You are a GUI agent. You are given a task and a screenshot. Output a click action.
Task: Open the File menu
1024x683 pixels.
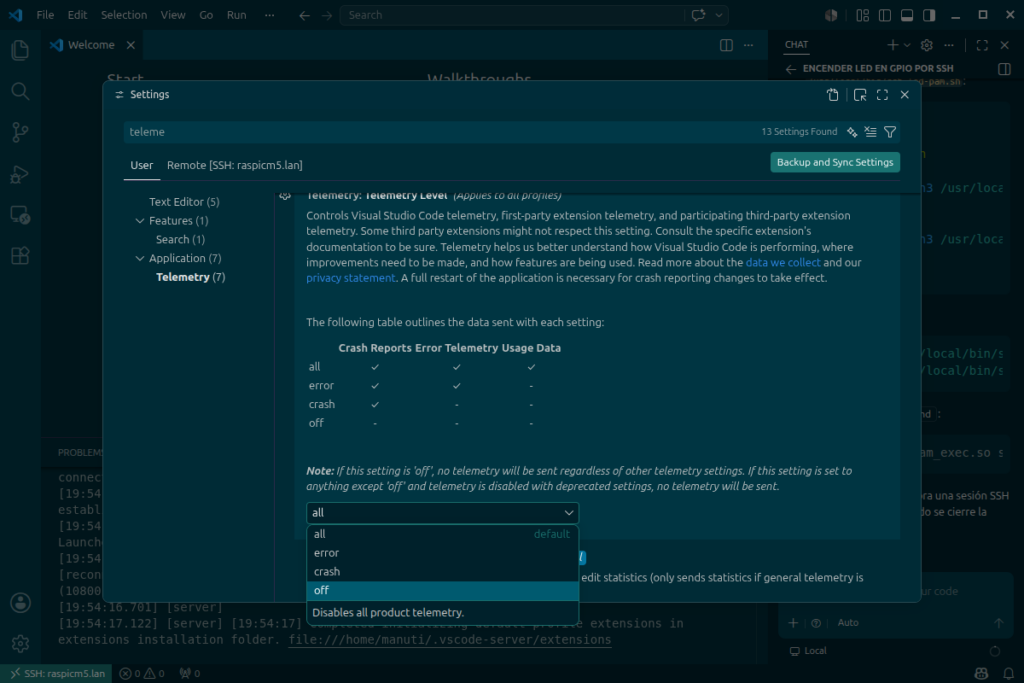click(45, 15)
